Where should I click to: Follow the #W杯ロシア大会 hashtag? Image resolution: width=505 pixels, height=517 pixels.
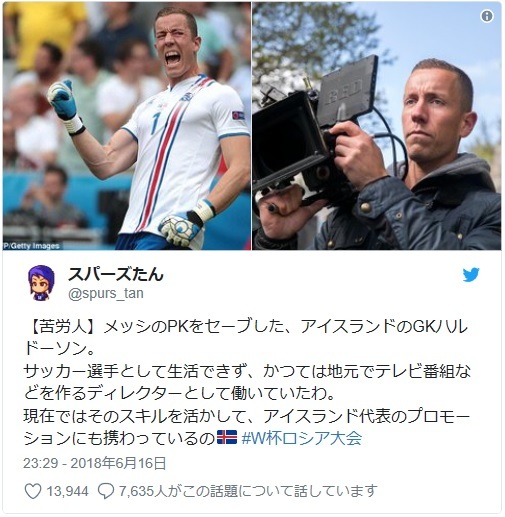(302, 438)
